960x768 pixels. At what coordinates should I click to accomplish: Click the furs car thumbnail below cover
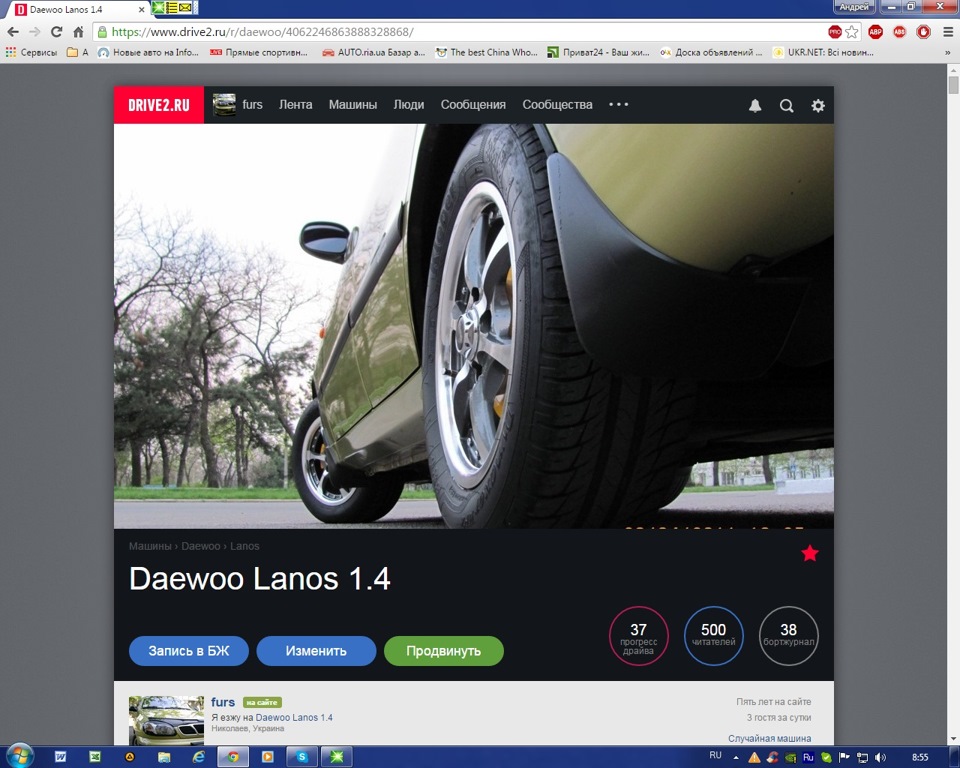pyautogui.click(x=166, y=720)
